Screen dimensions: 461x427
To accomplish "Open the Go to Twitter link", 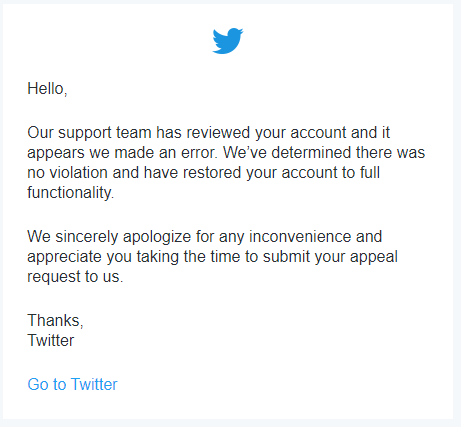I will pyautogui.click(x=72, y=384).
